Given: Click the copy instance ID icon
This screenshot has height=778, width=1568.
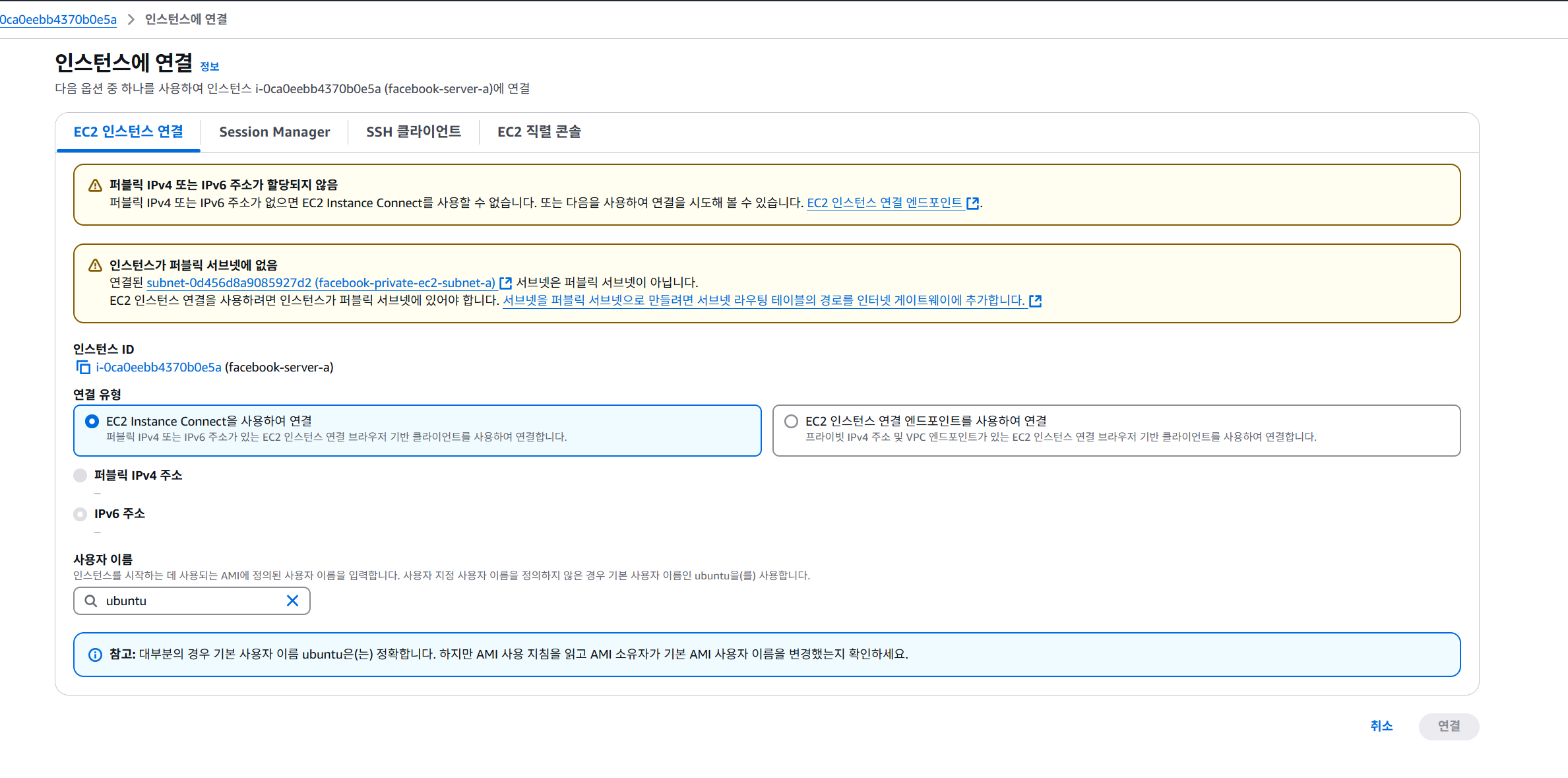Looking at the screenshot, I should (x=83, y=368).
